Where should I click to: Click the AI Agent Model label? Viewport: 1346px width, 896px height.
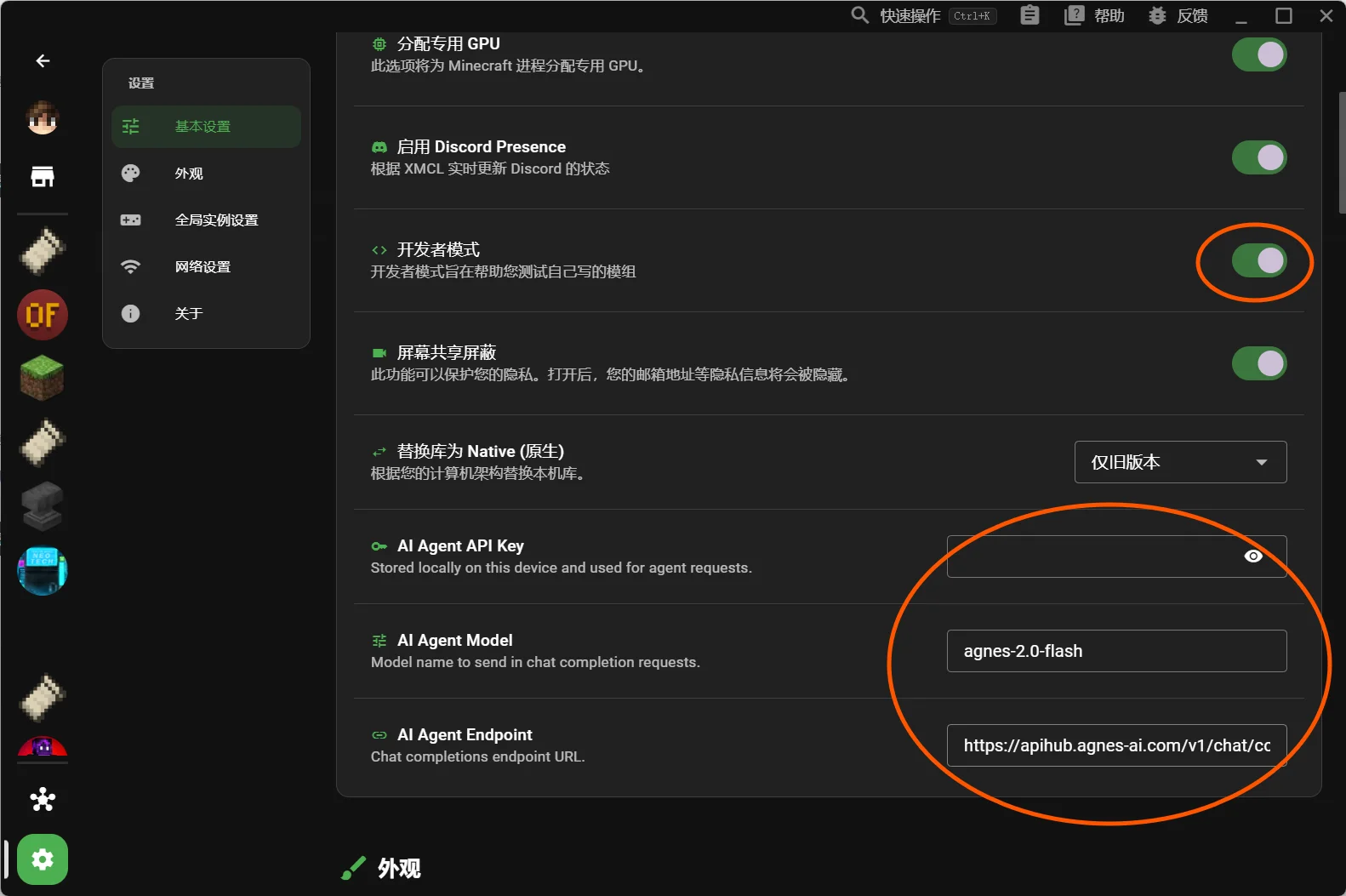[x=455, y=641]
